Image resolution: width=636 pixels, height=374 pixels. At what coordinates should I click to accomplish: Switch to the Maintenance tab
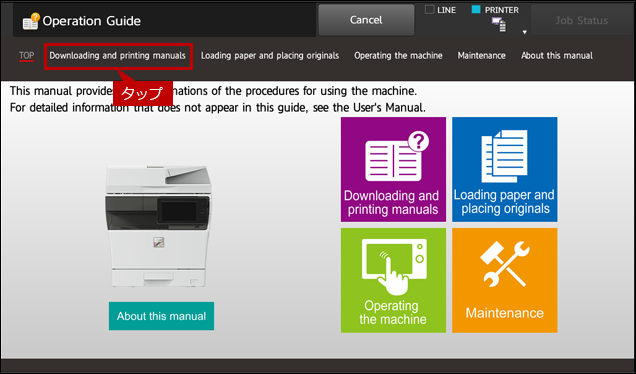point(481,56)
